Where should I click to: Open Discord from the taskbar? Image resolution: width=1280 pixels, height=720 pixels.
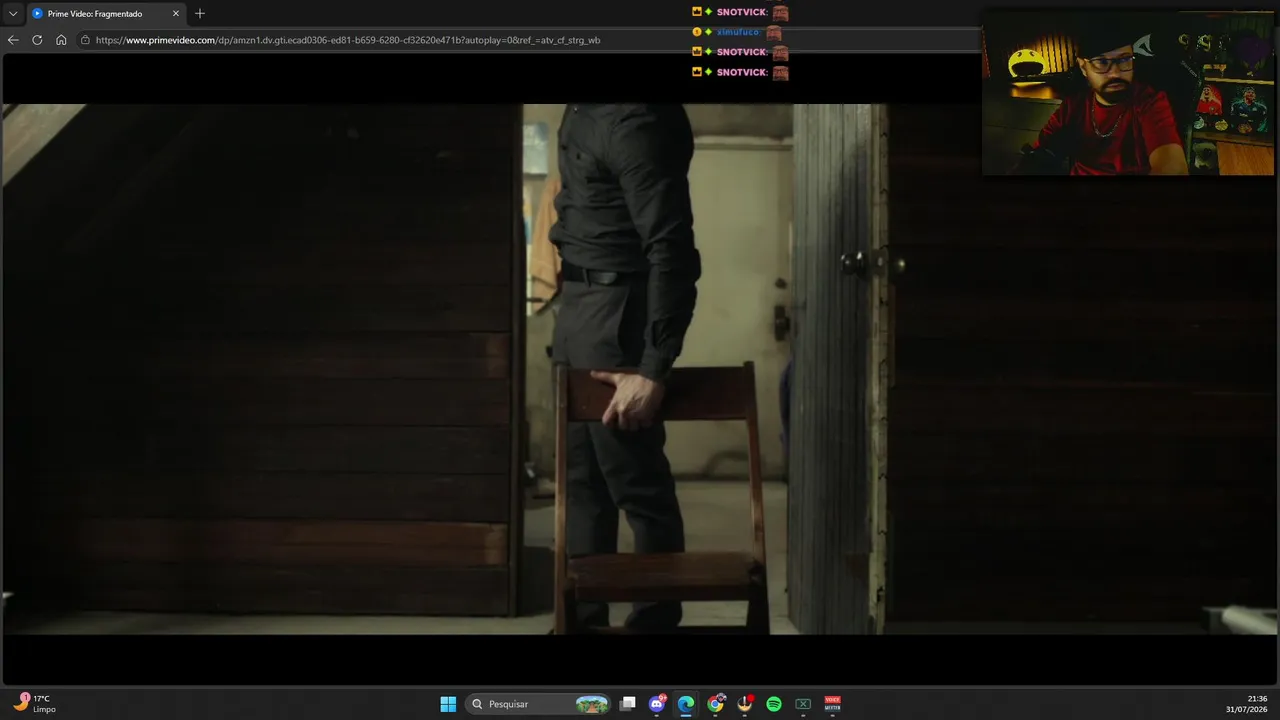[x=657, y=704]
